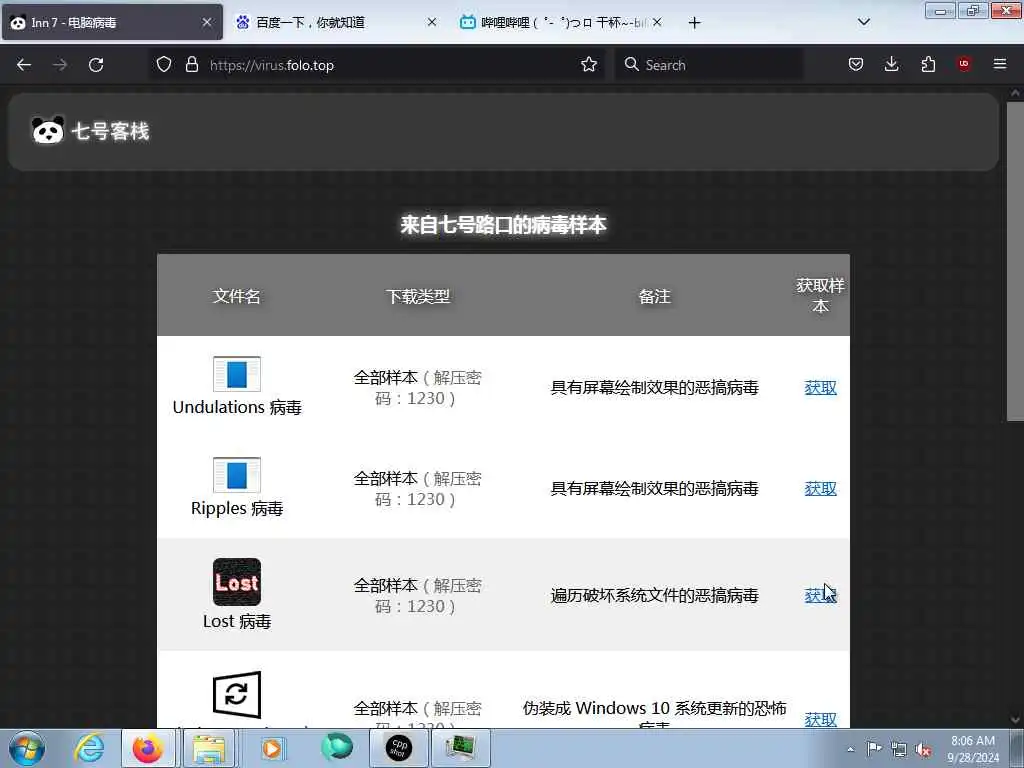Image resolution: width=1024 pixels, height=768 pixels.
Task: Click the muted volume tray icon
Action: tap(923, 750)
